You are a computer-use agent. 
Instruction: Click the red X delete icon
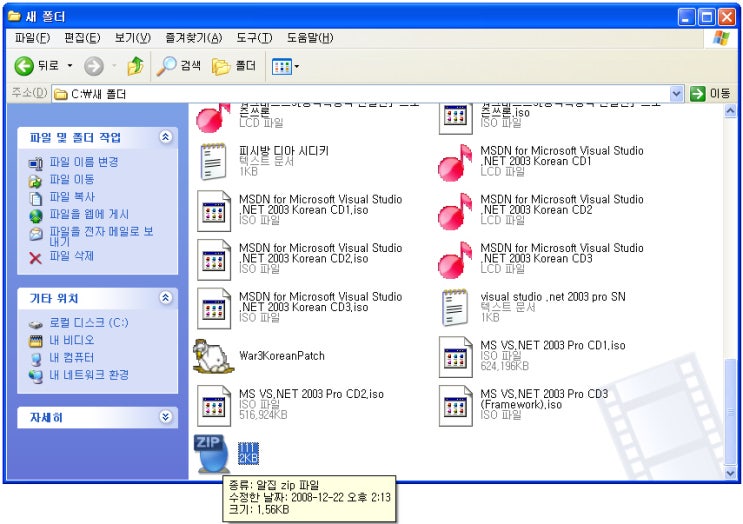point(36,258)
